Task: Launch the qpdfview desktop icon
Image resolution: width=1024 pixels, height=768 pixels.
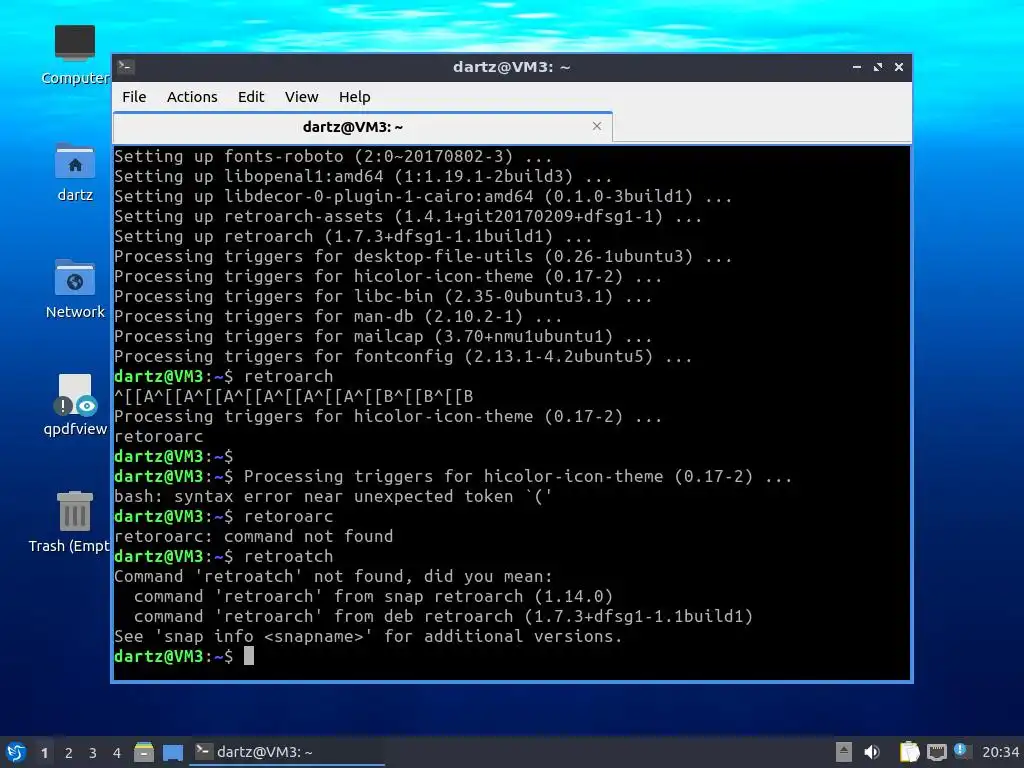Action: tap(74, 405)
